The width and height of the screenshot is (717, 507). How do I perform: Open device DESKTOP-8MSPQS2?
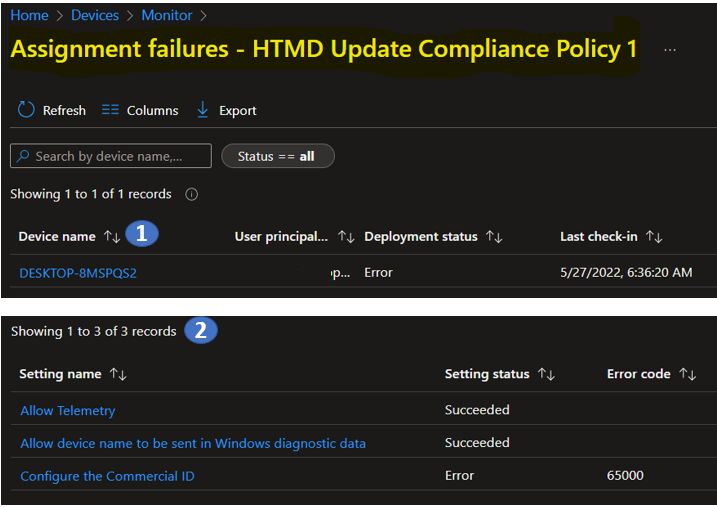coord(78,273)
